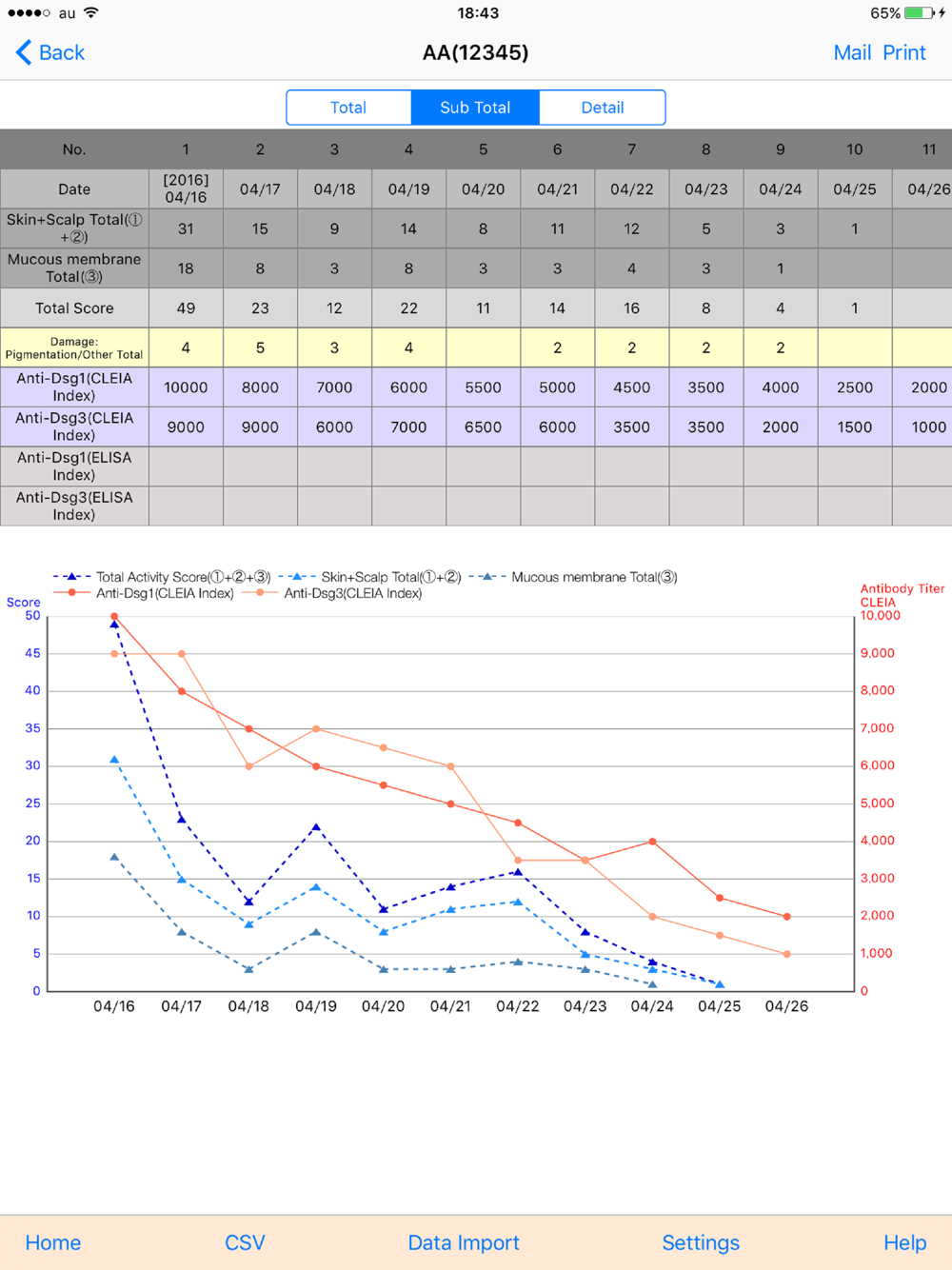The image size is (952, 1270).
Task: Tap the Total Score value 23
Action: coord(260,308)
